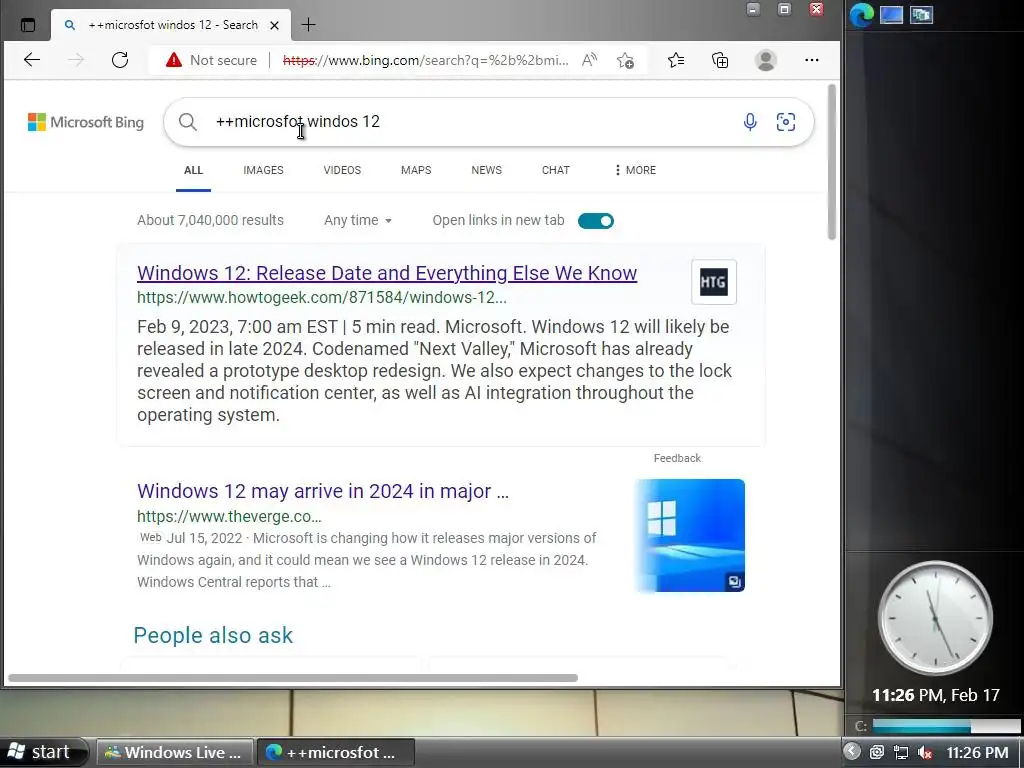Click the network connection tray icon
Image resolution: width=1024 pixels, height=768 pixels.
901,752
